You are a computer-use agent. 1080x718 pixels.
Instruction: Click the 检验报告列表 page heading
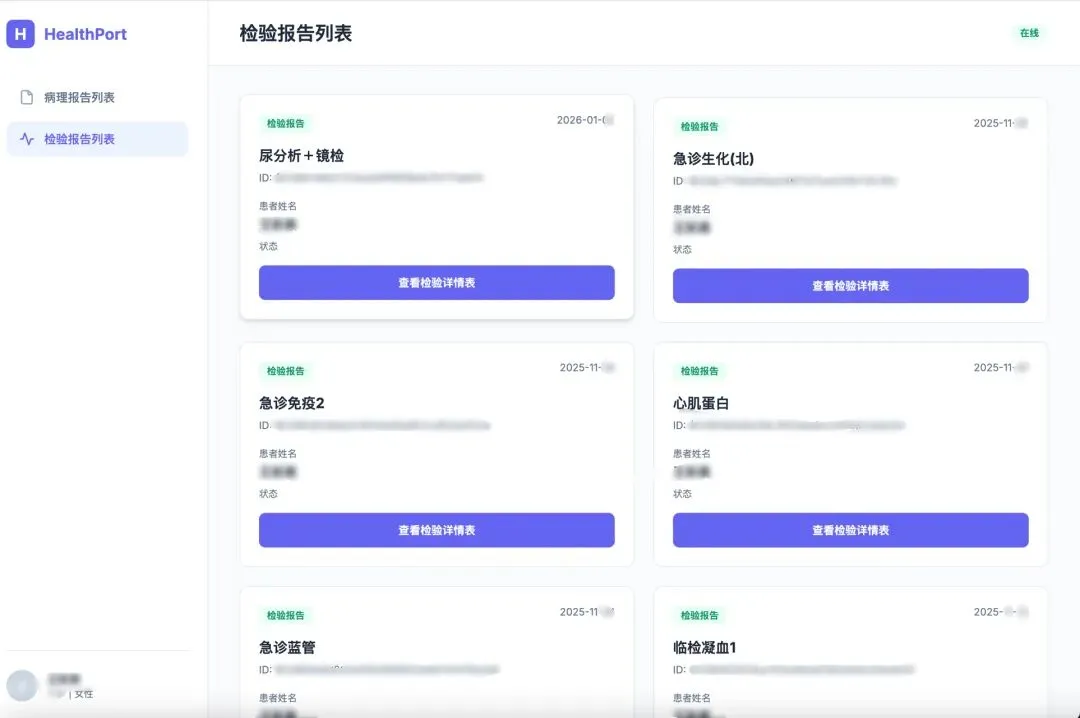295,33
